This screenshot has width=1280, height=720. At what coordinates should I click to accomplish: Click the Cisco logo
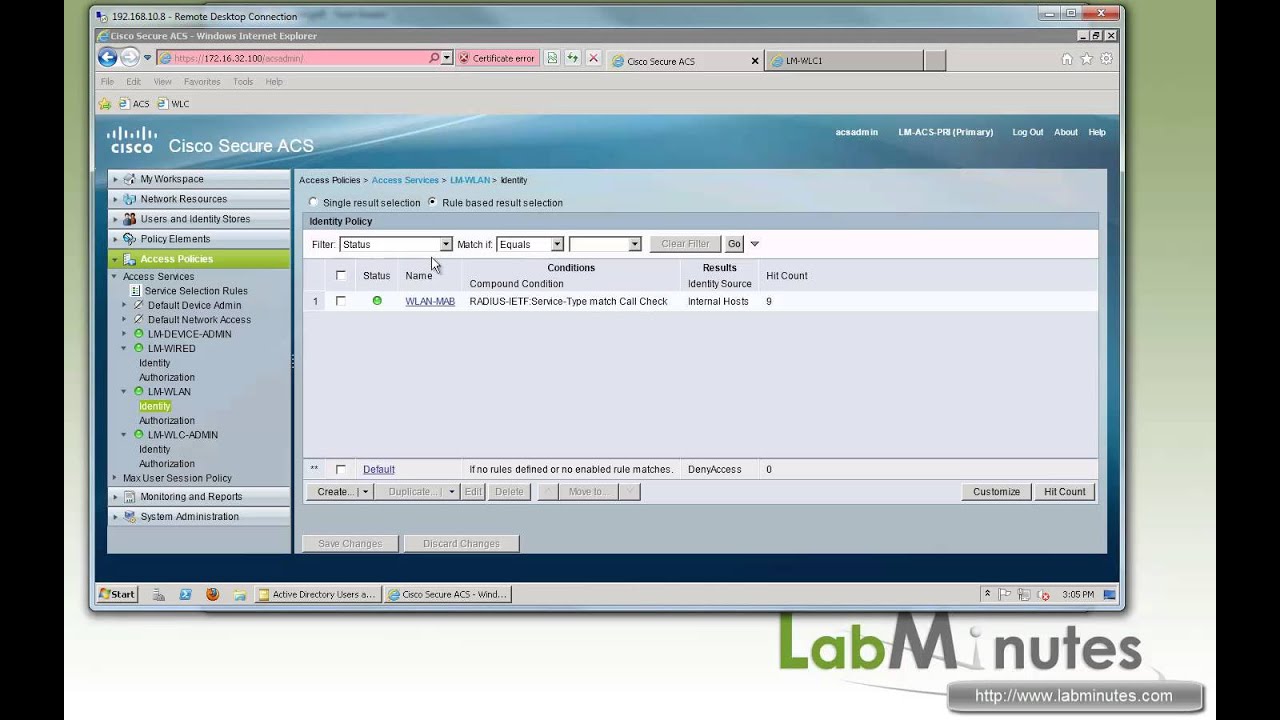click(x=132, y=140)
